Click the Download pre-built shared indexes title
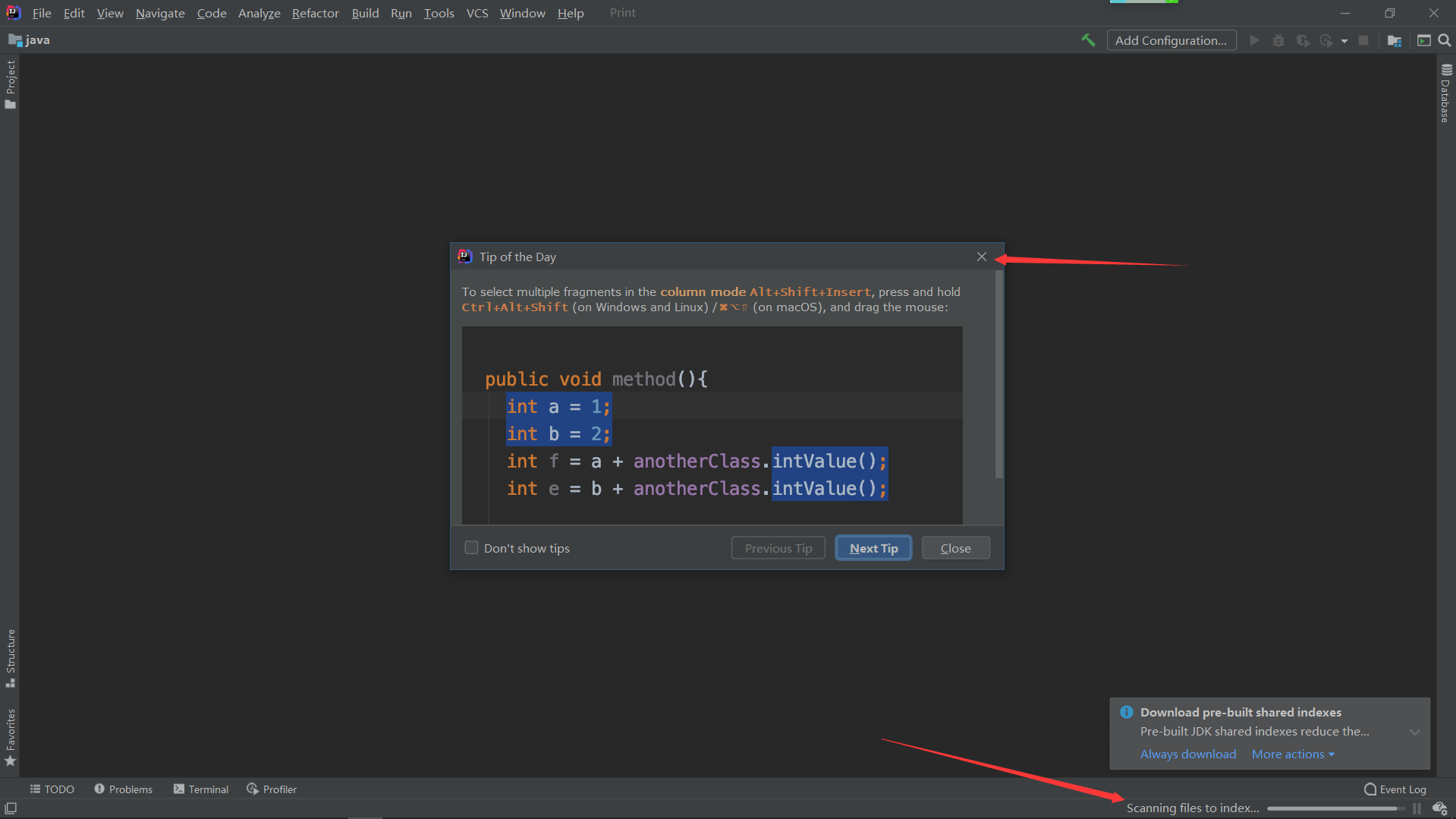Image resolution: width=1456 pixels, height=819 pixels. coord(1241,712)
